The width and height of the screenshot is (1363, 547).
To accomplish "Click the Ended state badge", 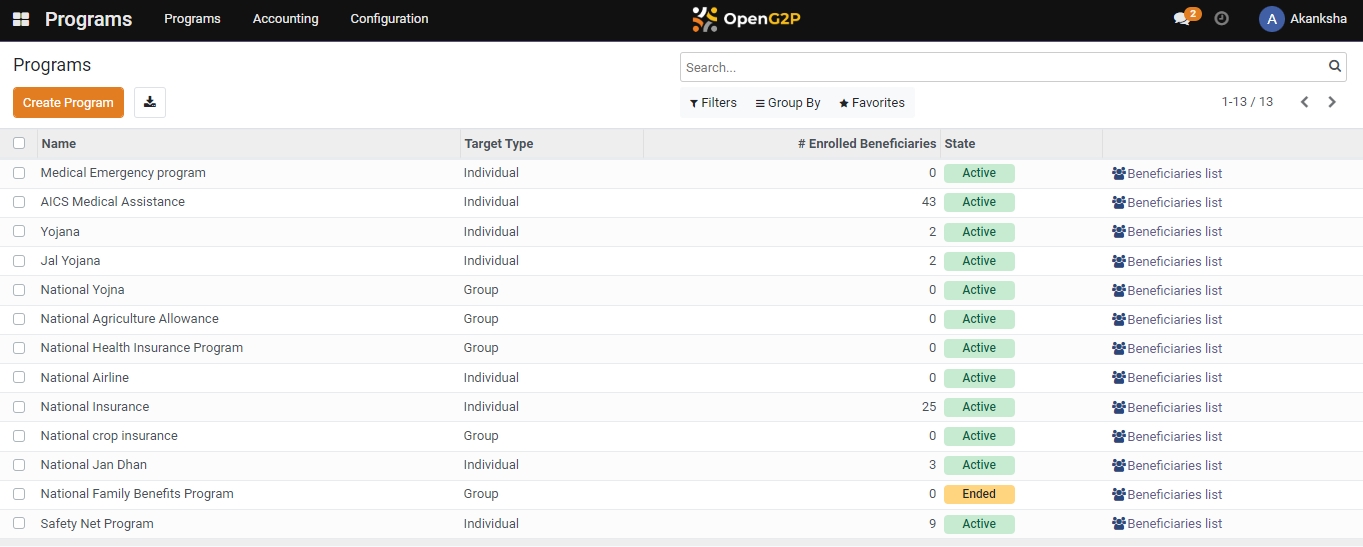I will click(978, 494).
